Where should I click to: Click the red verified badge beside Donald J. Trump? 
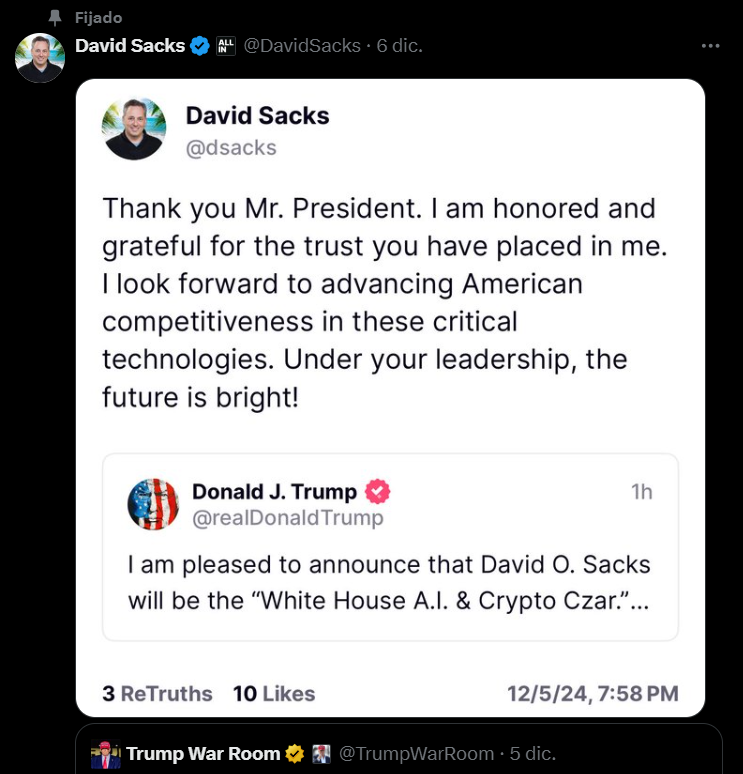coord(377,491)
